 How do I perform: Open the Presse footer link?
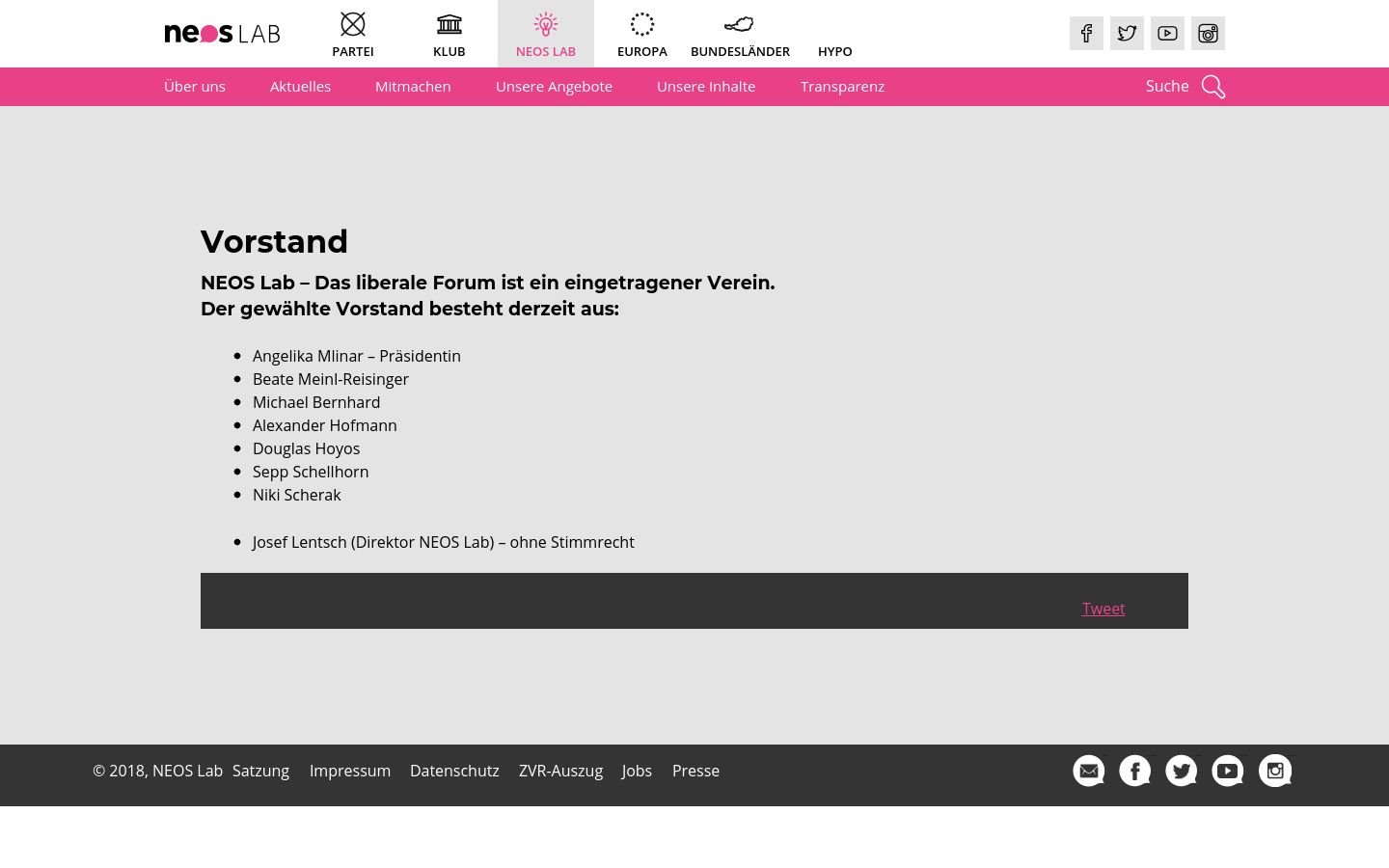pyautogui.click(x=695, y=771)
